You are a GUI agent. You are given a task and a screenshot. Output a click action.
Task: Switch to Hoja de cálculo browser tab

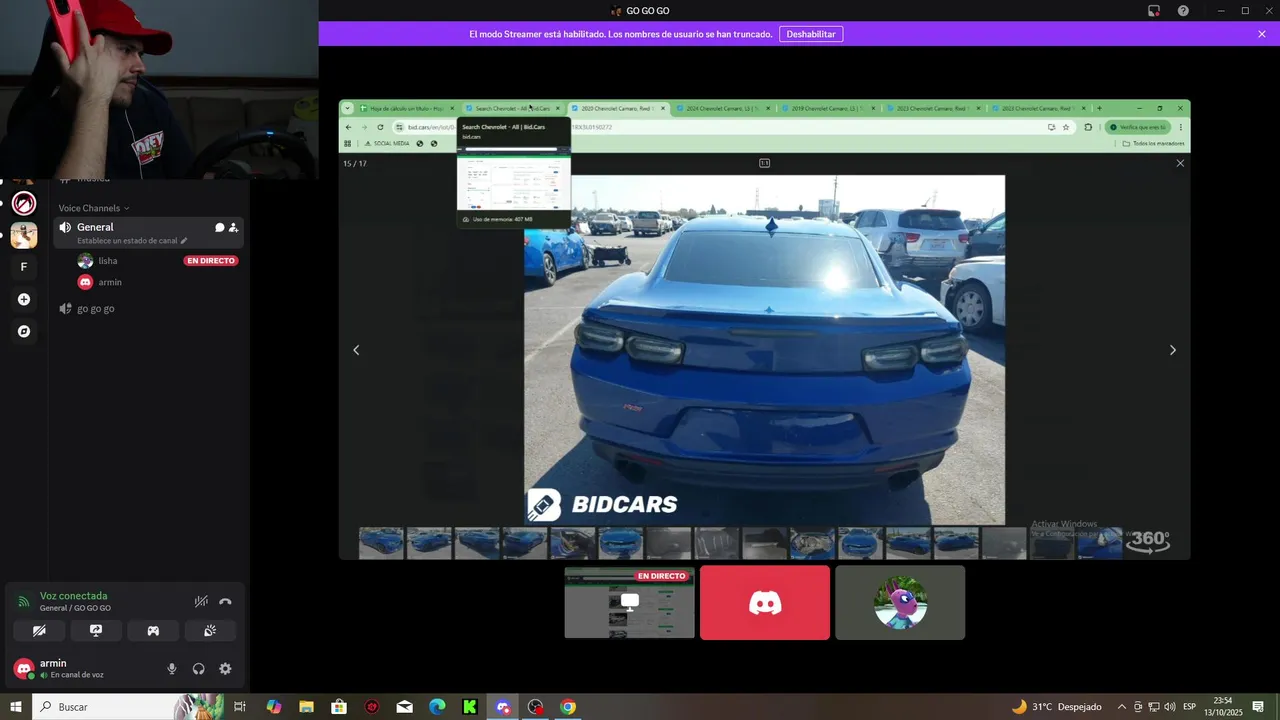407,108
